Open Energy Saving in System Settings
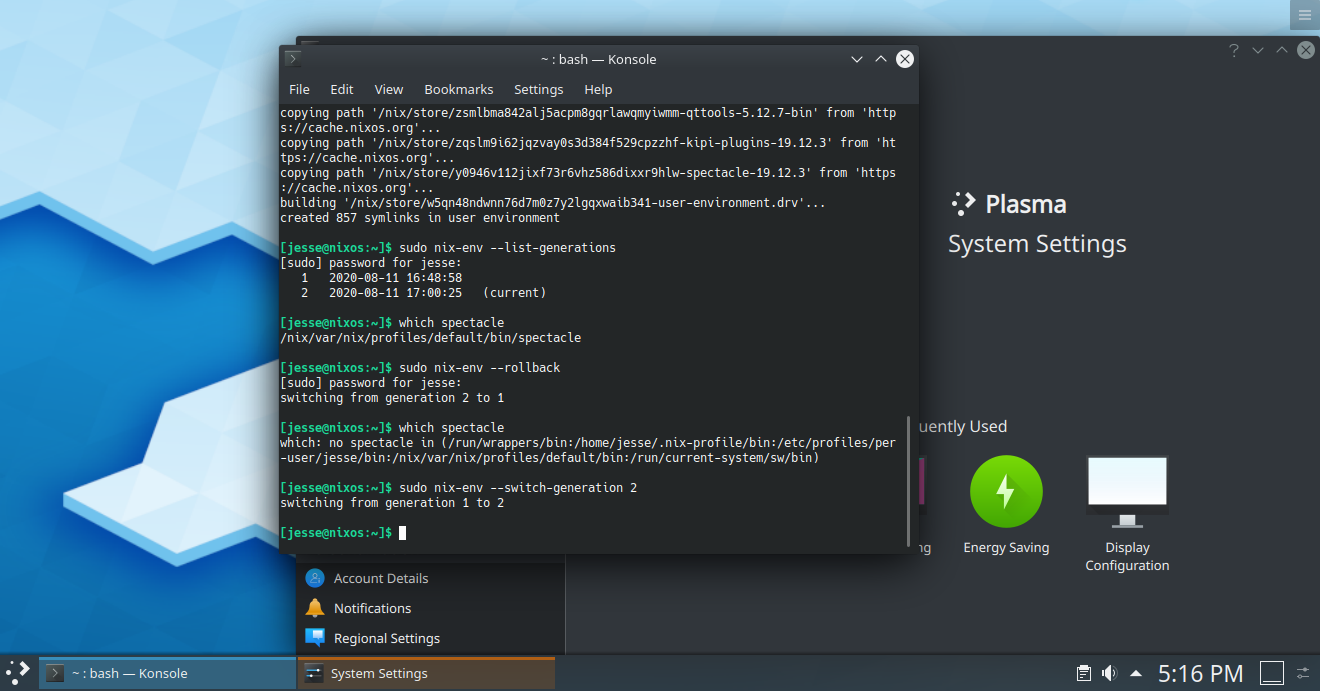The width and height of the screenshot is (1320, 691). click(x=1006, y=505)
